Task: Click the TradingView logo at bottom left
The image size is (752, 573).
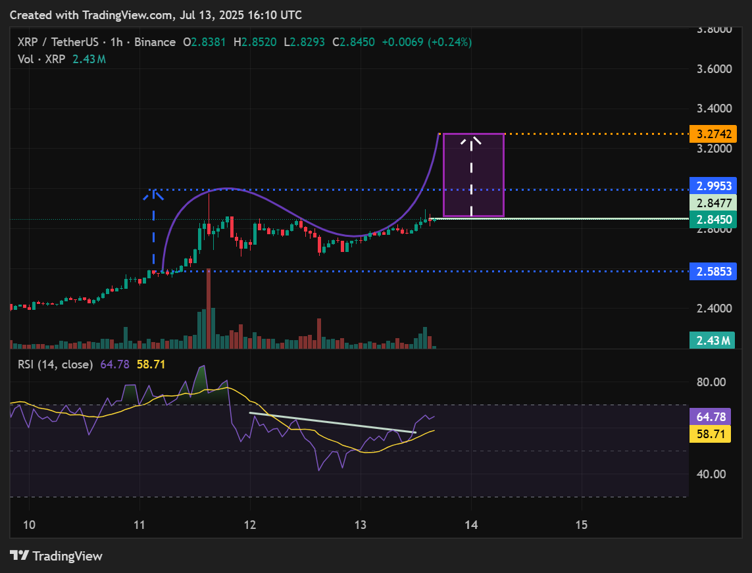Action: (x=56, y=555)
